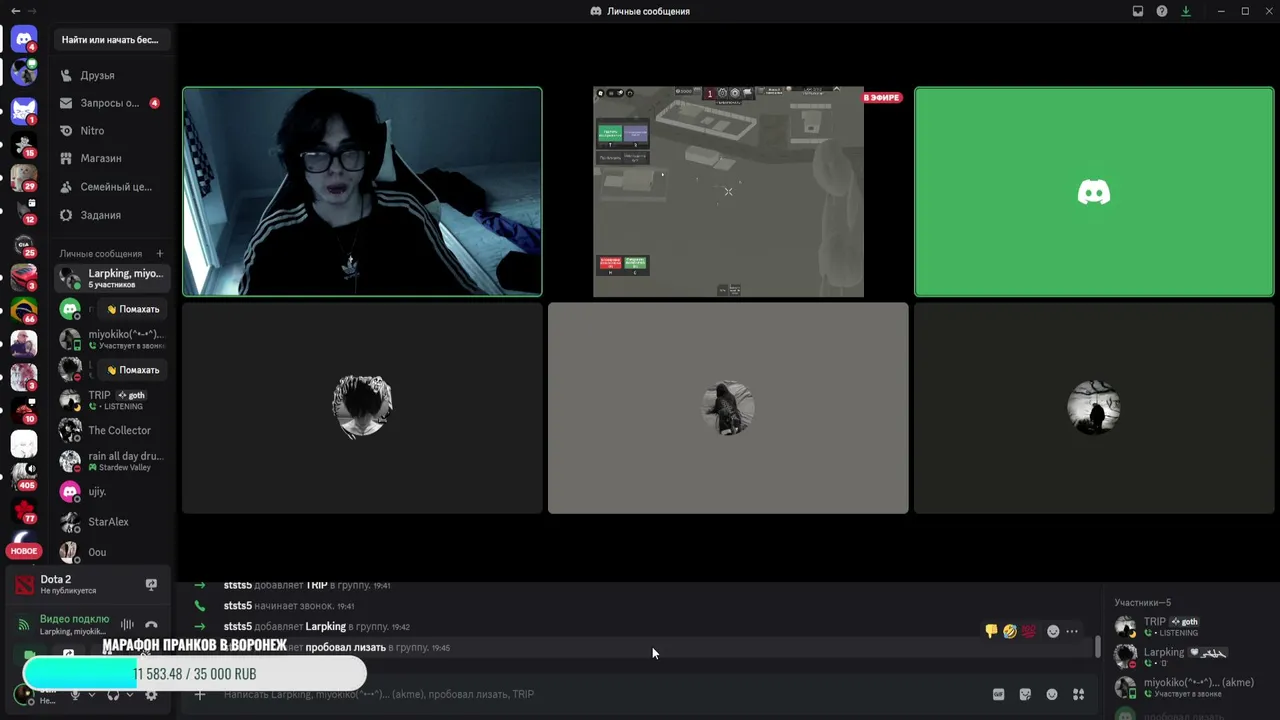Click the Dota 2 activity title
1280x720 pixels.
[56, 579]
